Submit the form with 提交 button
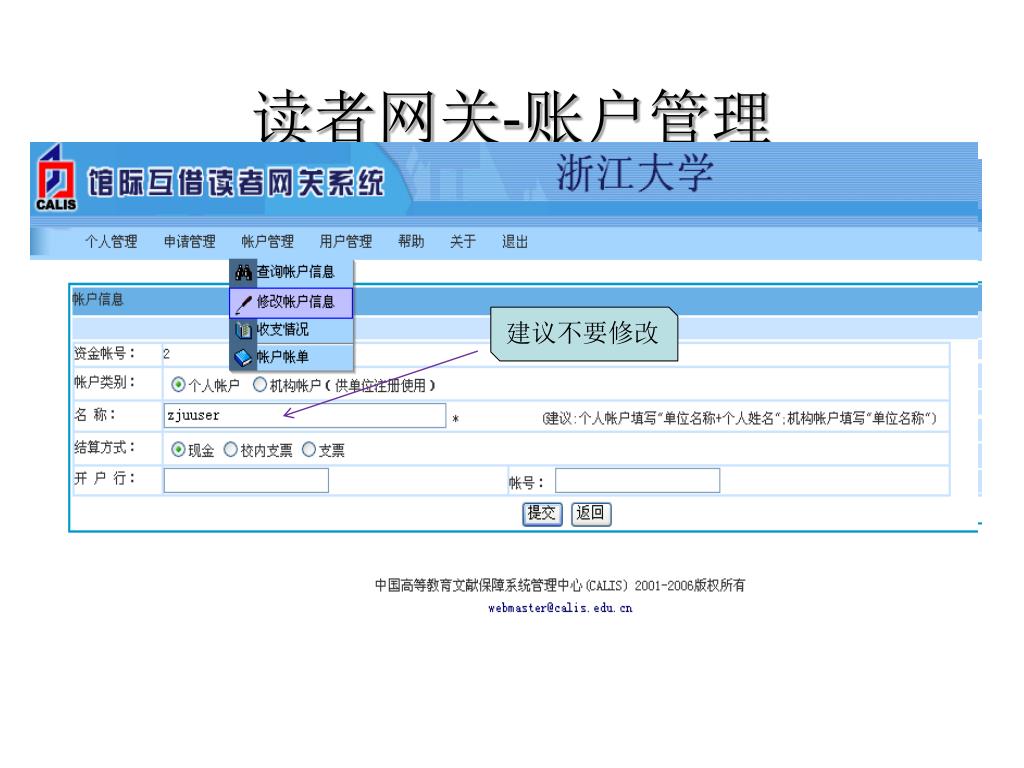The width and height of the screenshot is (1024, 768). point(542,514)
